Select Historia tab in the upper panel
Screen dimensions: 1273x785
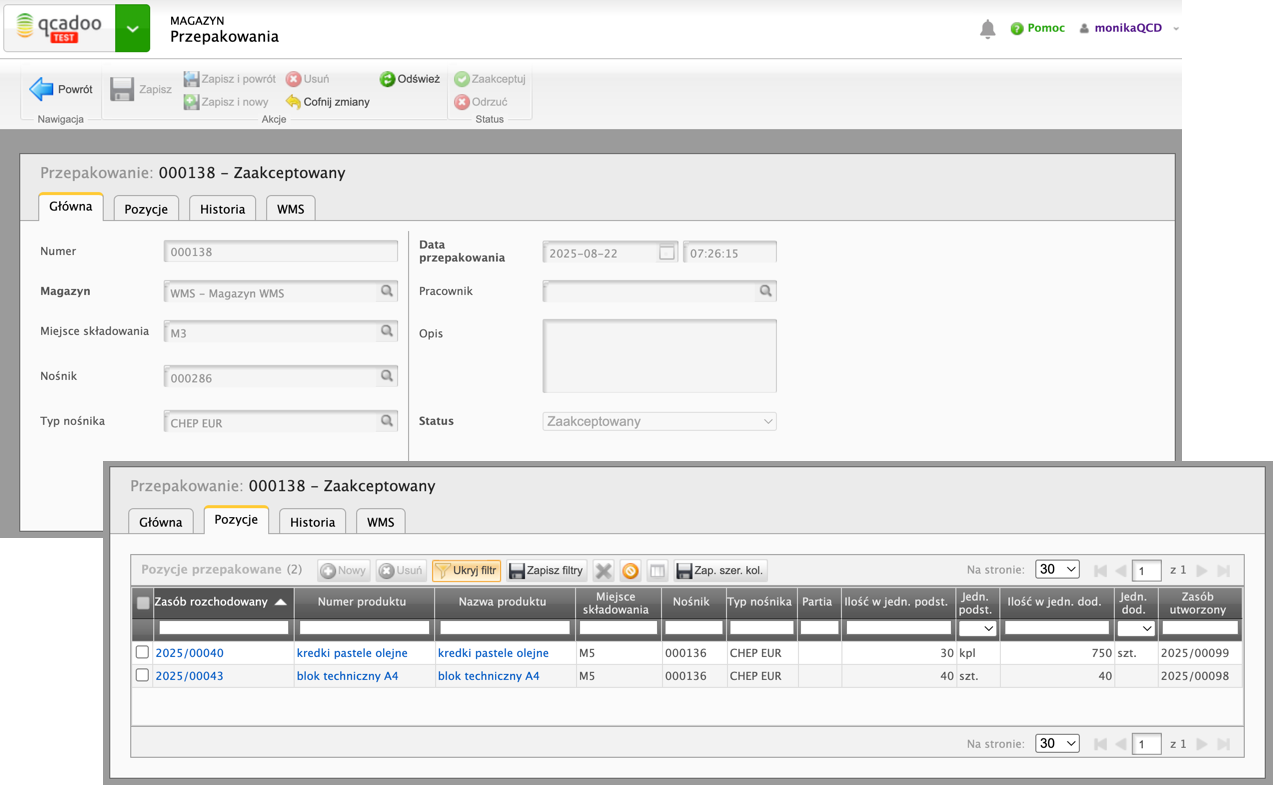pos(222,208)
